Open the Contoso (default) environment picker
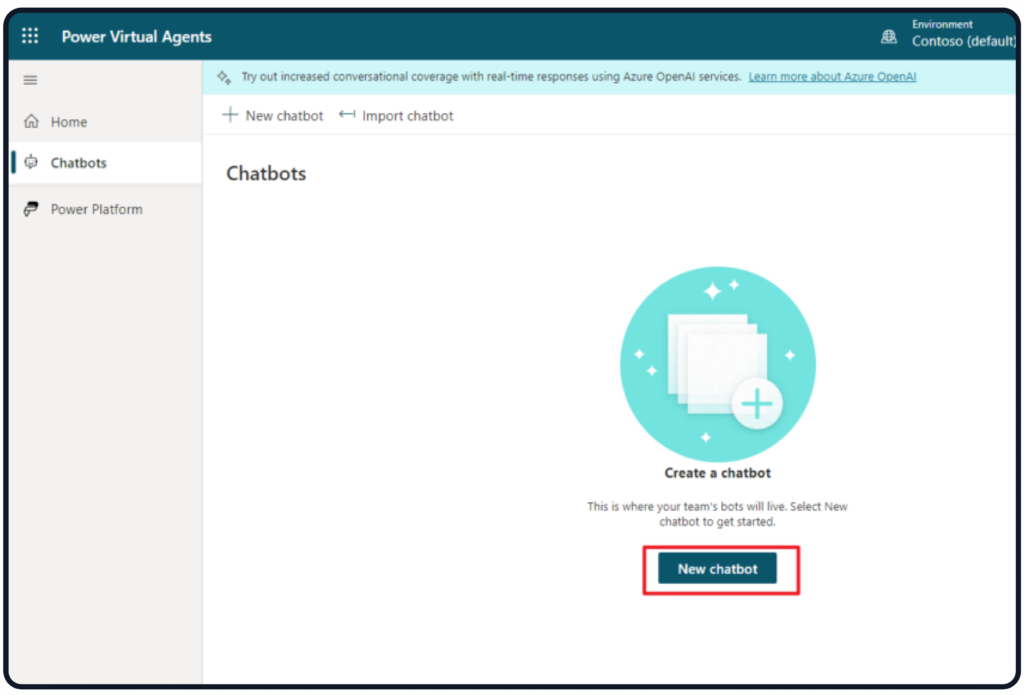 click(963, 41)
